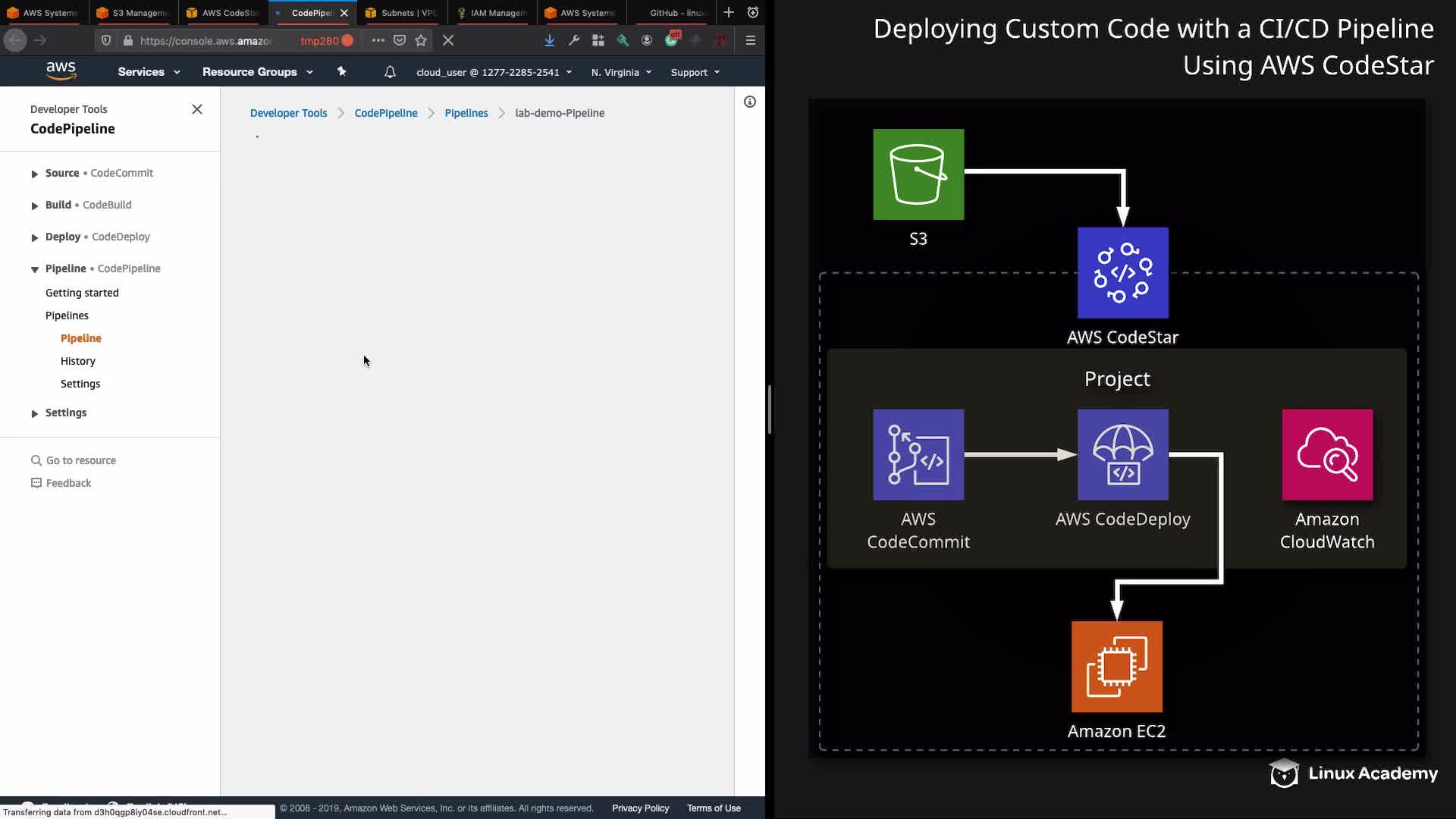Open the cloud_user account dropdown
The image size is (1456, 819).
tap(494, 72)
